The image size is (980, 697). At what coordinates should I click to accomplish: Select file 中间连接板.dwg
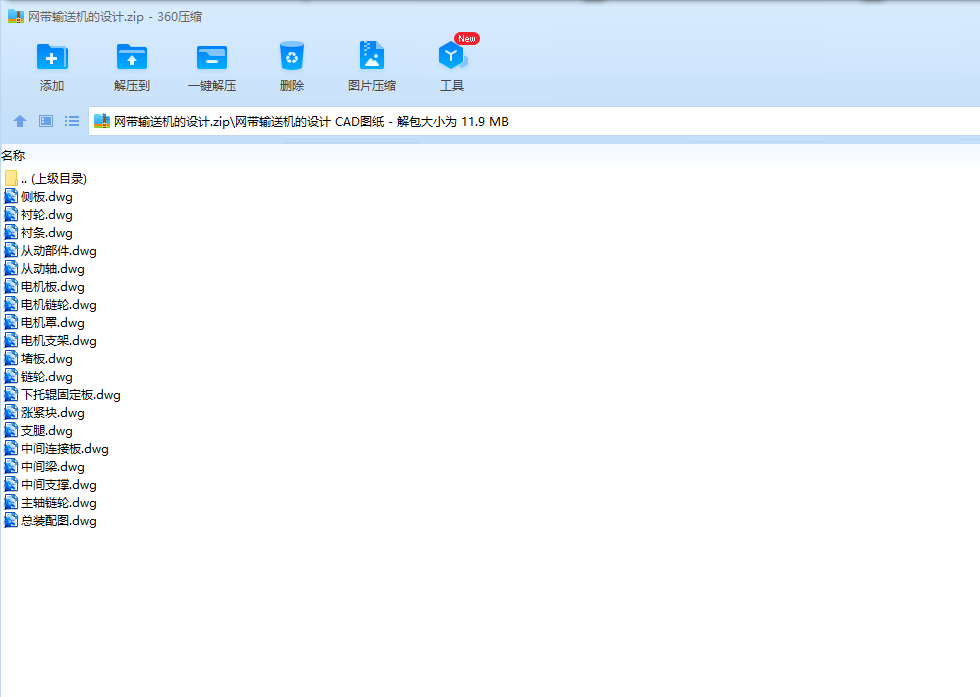click(56, 449)
